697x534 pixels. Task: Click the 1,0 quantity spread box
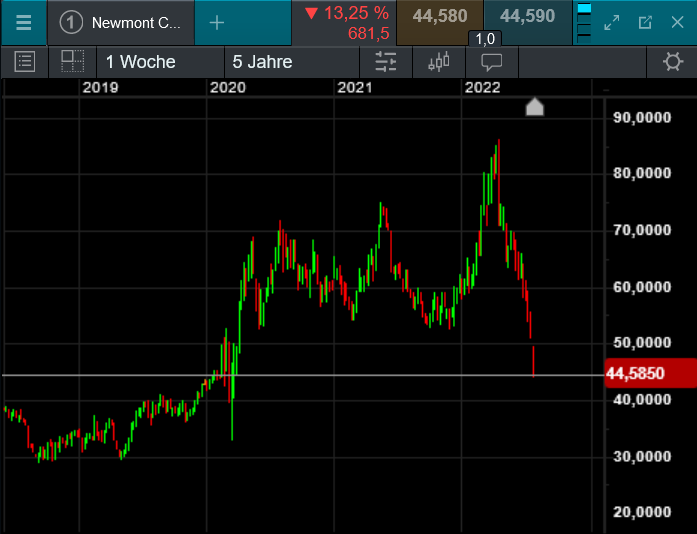pyautogui.click(x=484, y=39)
